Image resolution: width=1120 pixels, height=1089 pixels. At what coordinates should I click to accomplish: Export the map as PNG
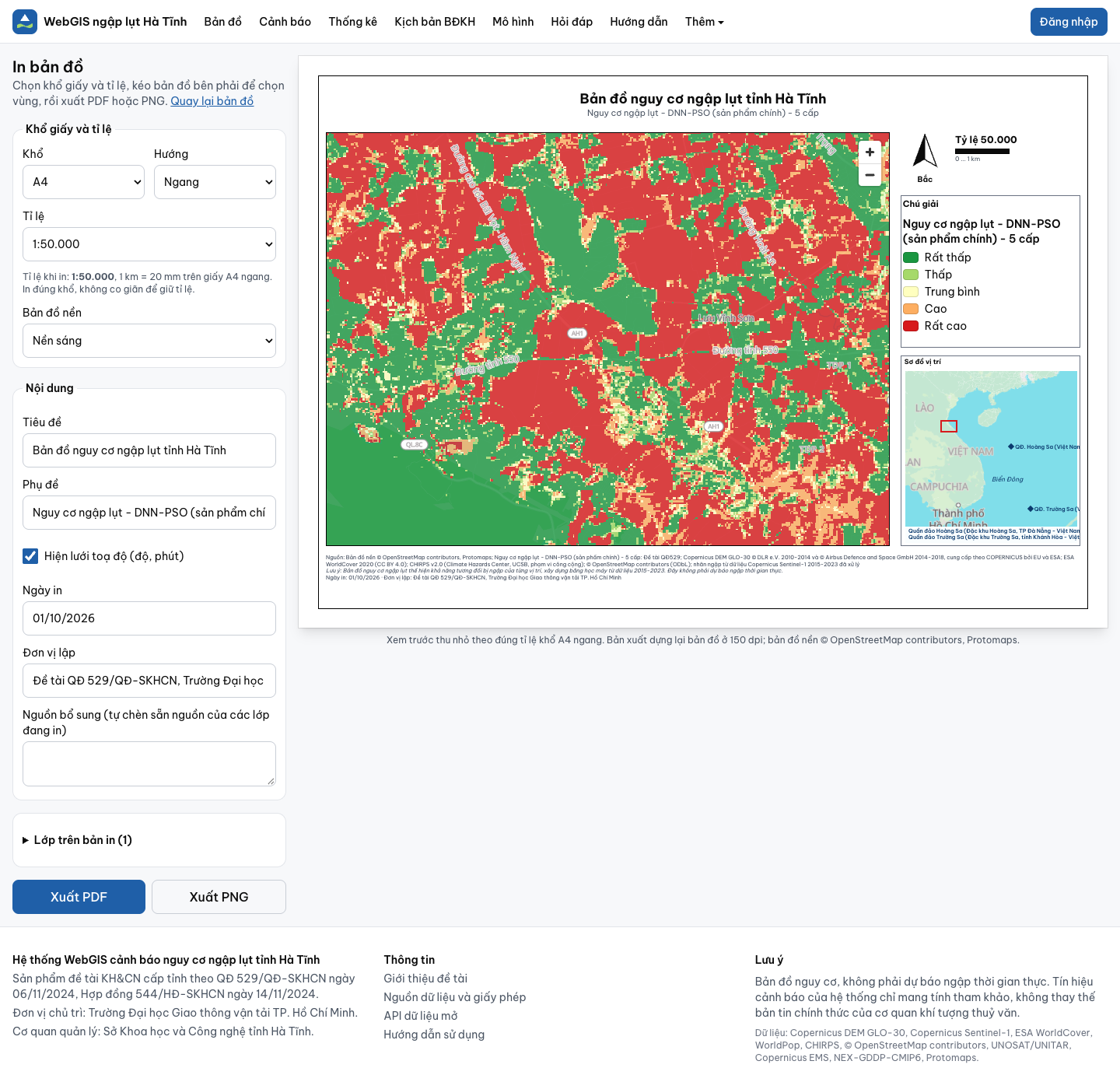tap(219, 897)
